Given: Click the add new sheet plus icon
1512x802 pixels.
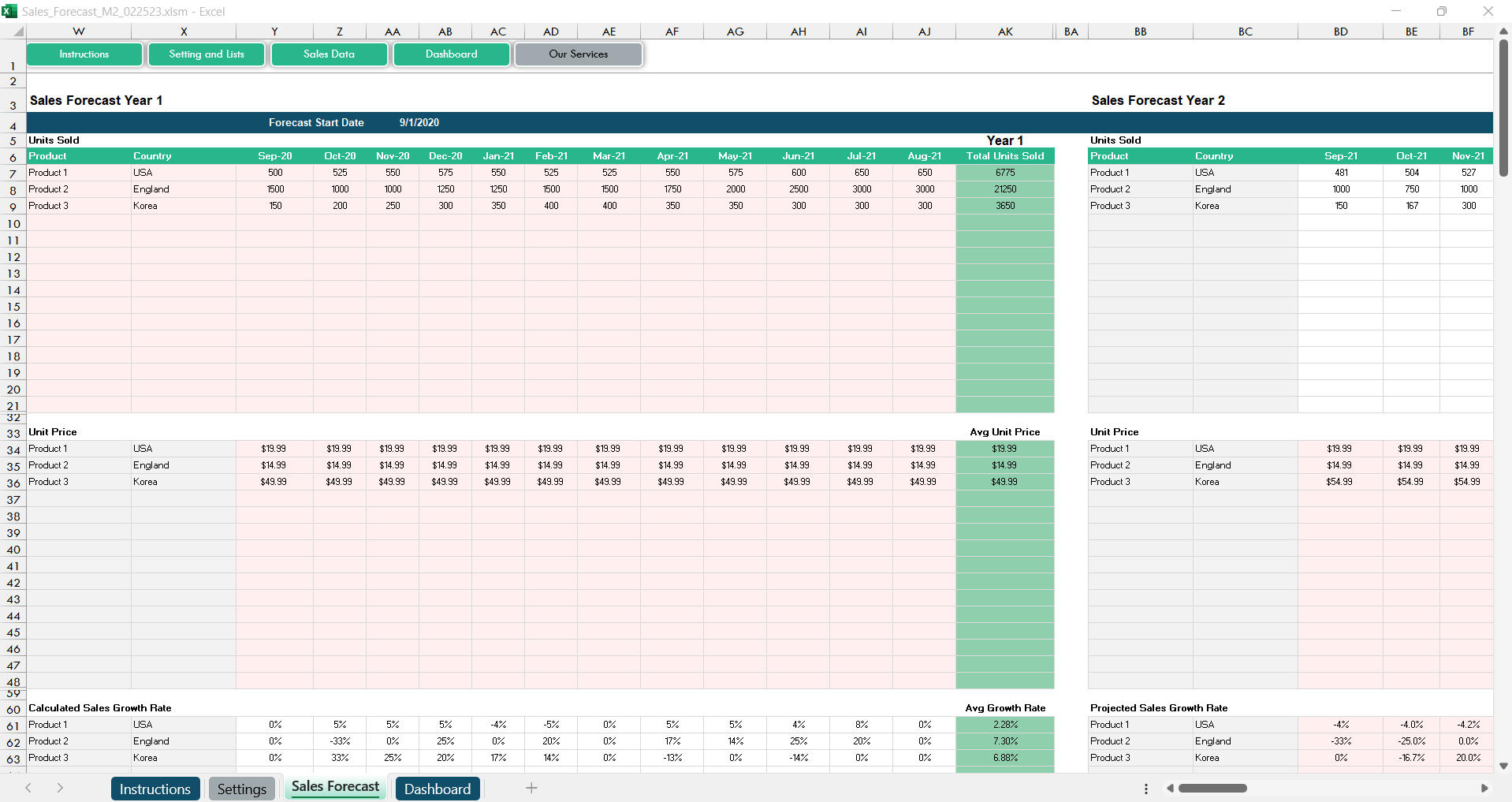Looking at the screenshot, I should pos(531,788).
